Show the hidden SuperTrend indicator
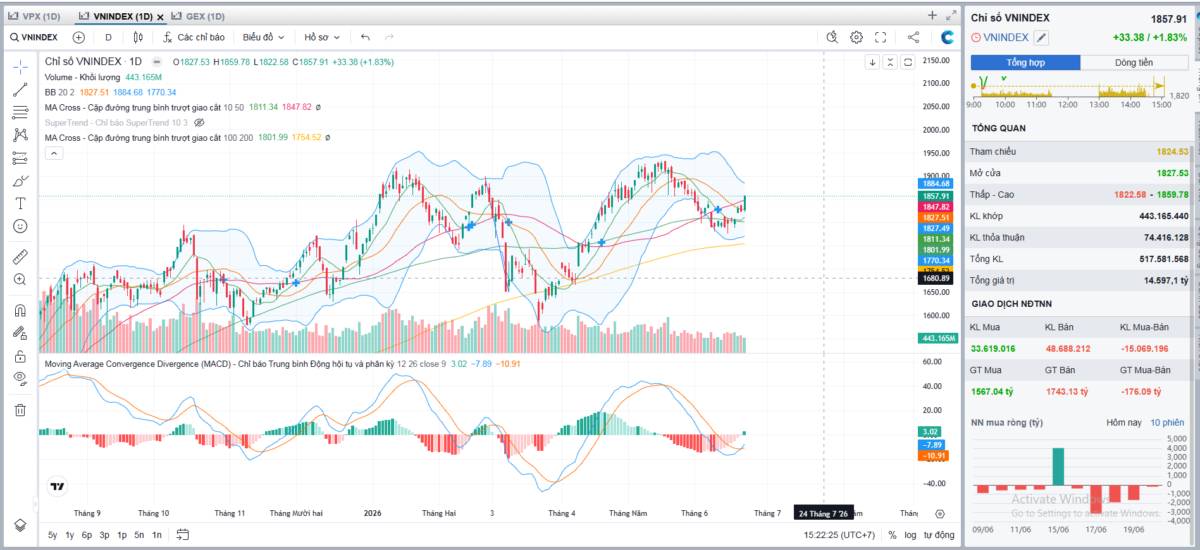The image size is (1200, 550). pos(199,122)
